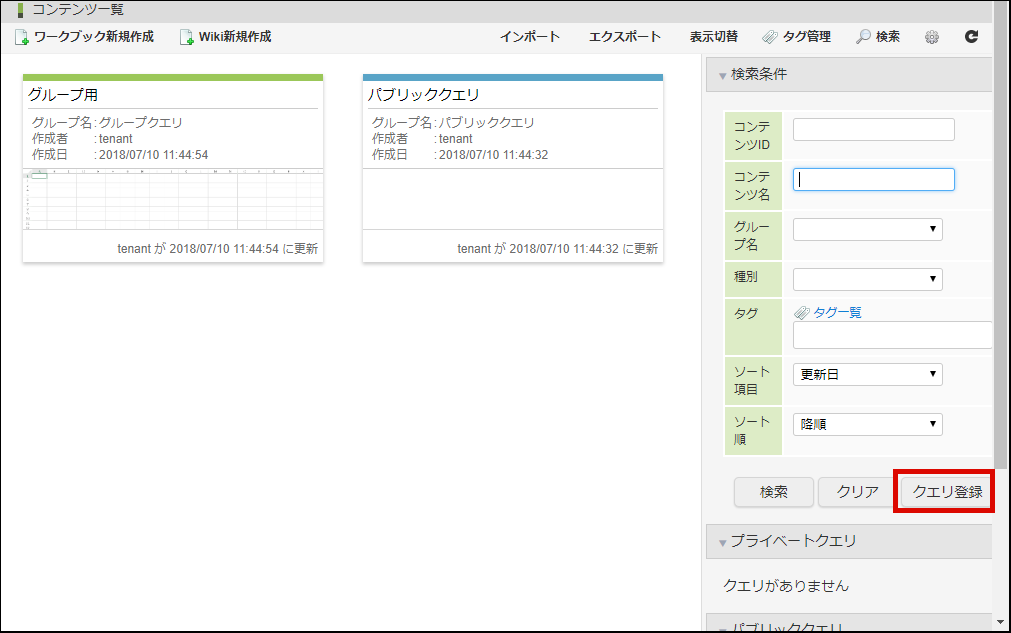This screenshot has width=1011, height=633.
Task: Click the new workbook document icon
Action: click(x=22, y=37)
